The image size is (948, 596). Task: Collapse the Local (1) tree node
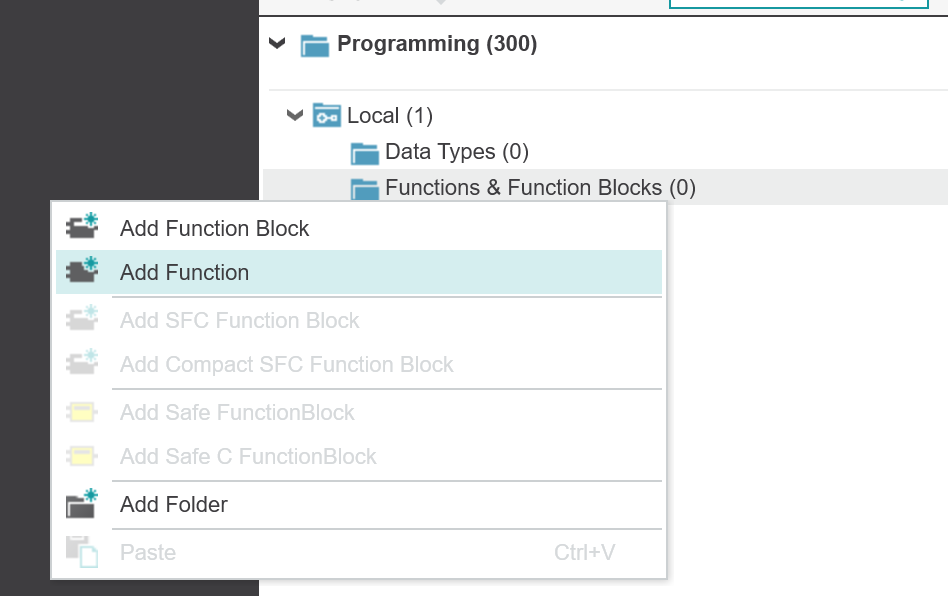[294, 115]
